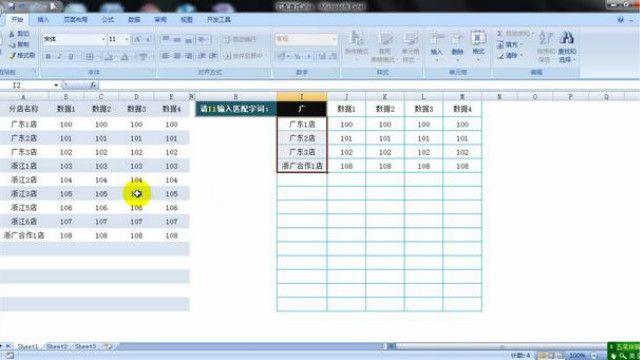Screen dimensions: 640x360
Task: Switch to the 插入 ribbon tab
Action: click(x=43, y=20)
